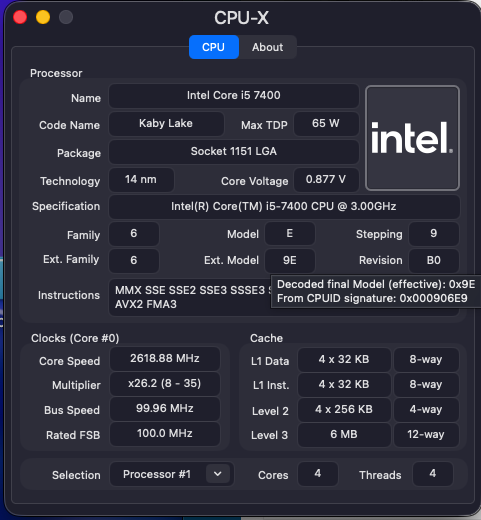Click the Threads count value box
Screen dimensions: 481x520
pyautogui.click(x=433, y=474)
